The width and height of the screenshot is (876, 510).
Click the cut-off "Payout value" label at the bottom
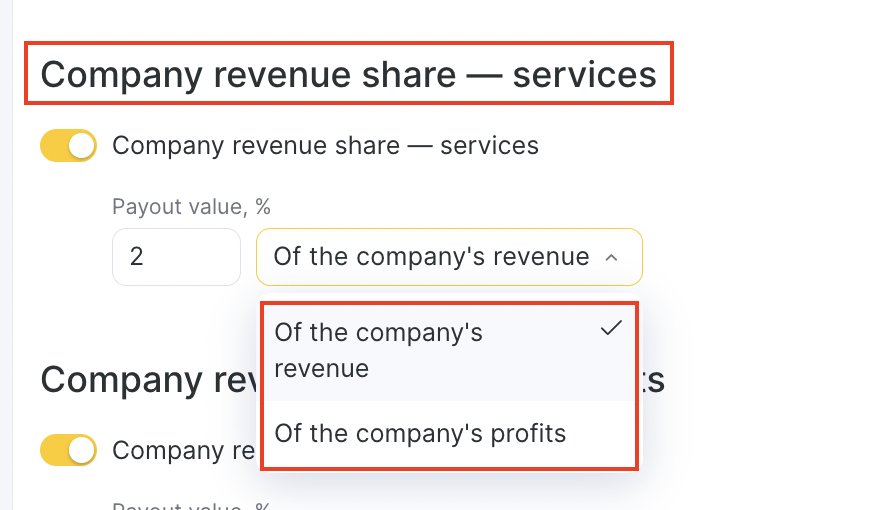click(x=191, y=505)
